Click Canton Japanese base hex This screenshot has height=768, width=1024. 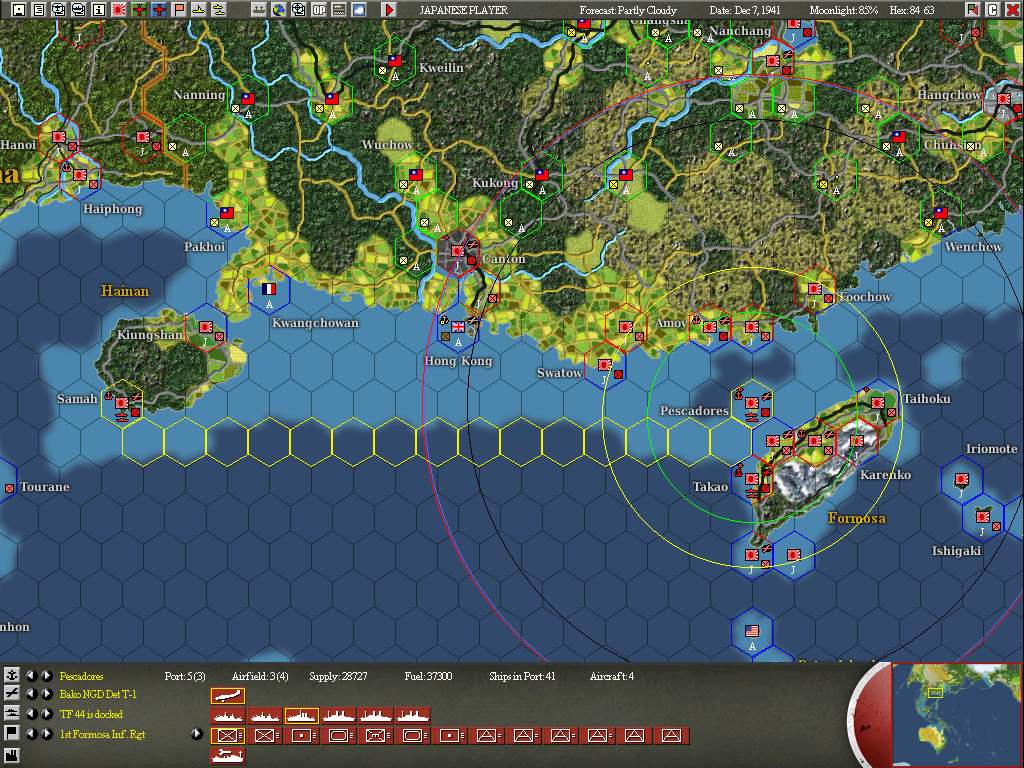458,253
